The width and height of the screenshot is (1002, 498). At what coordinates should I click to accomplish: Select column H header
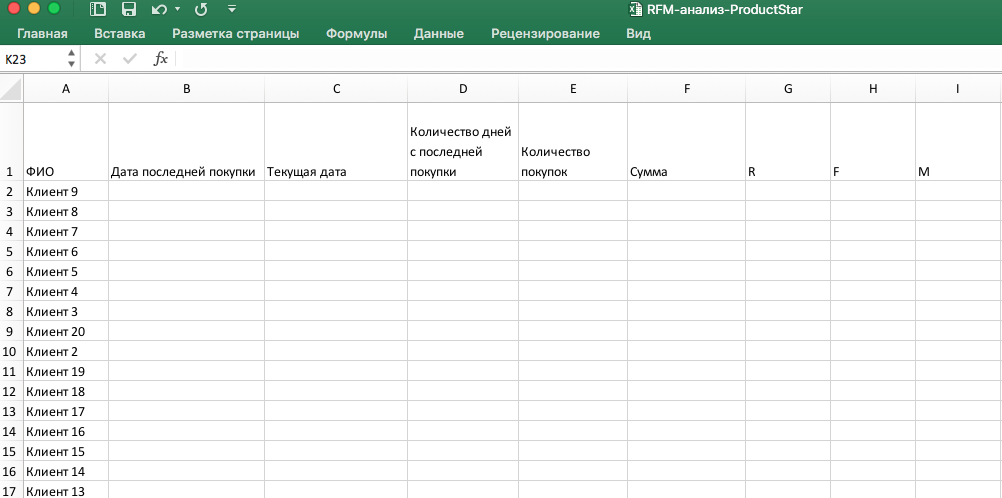[x=873, y=89]
